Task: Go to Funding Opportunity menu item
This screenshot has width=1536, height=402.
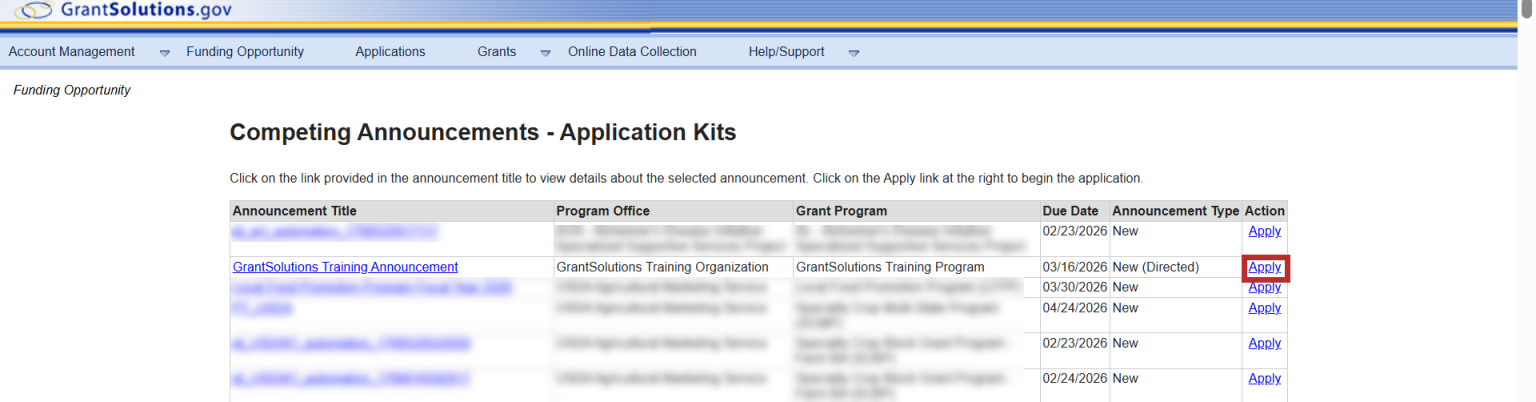Action: [x=245, y=52]
